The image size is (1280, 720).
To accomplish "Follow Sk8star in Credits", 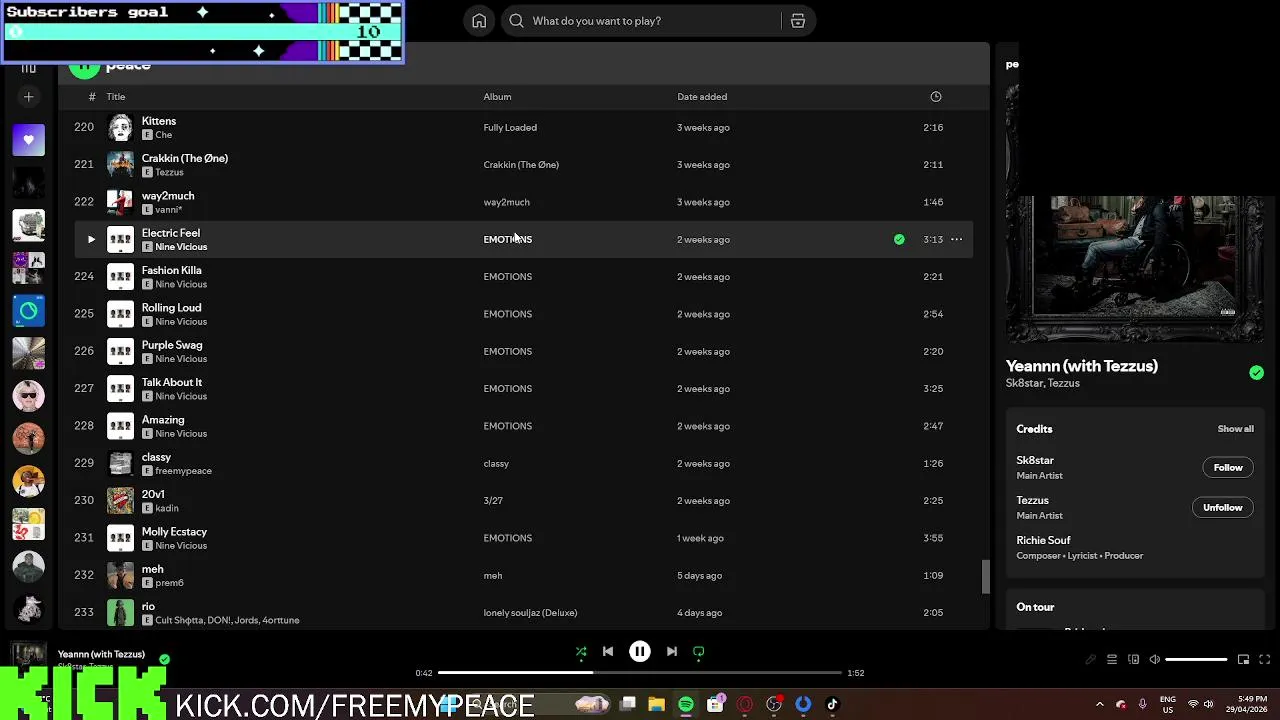I will 1228,468.
